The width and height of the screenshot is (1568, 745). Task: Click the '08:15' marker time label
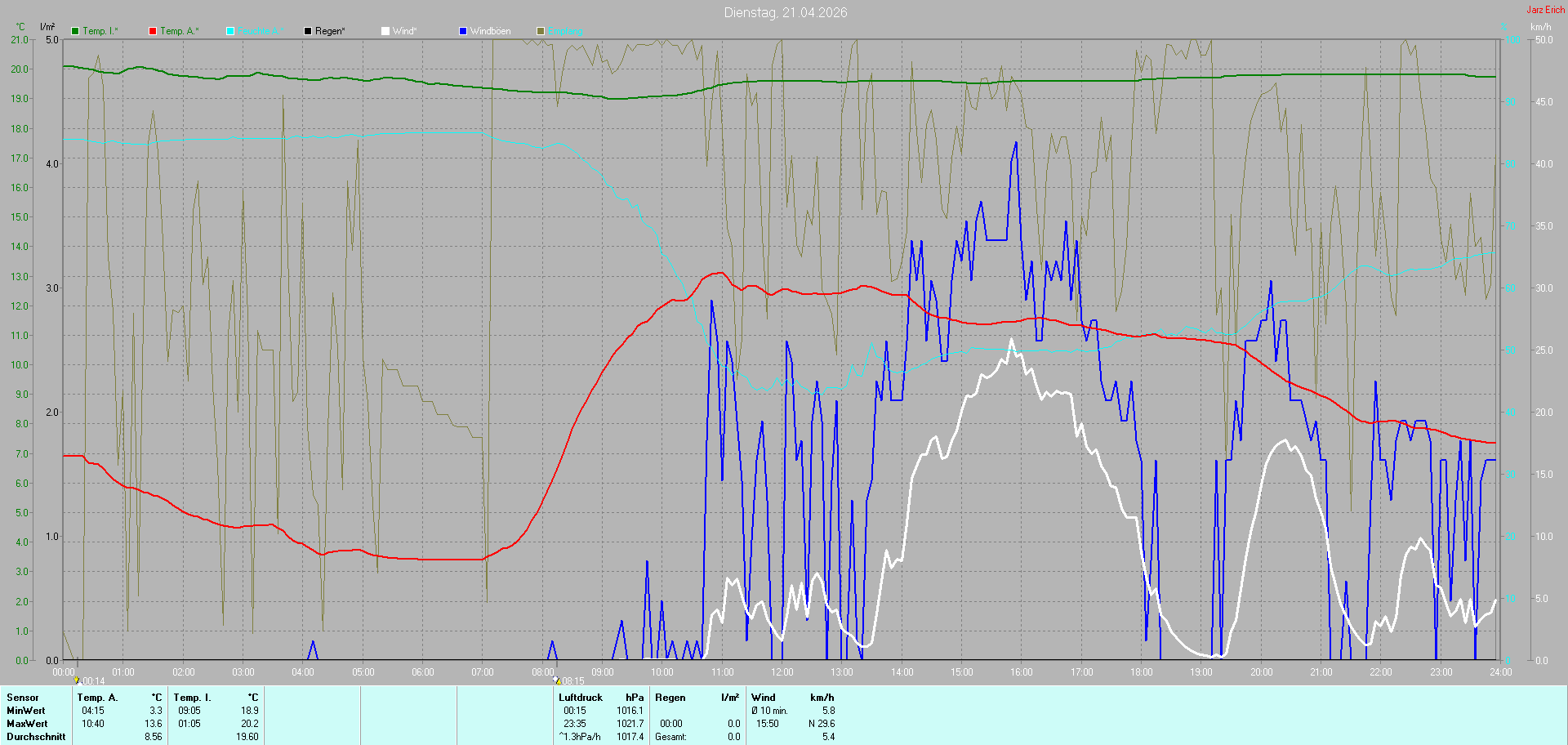572,681
